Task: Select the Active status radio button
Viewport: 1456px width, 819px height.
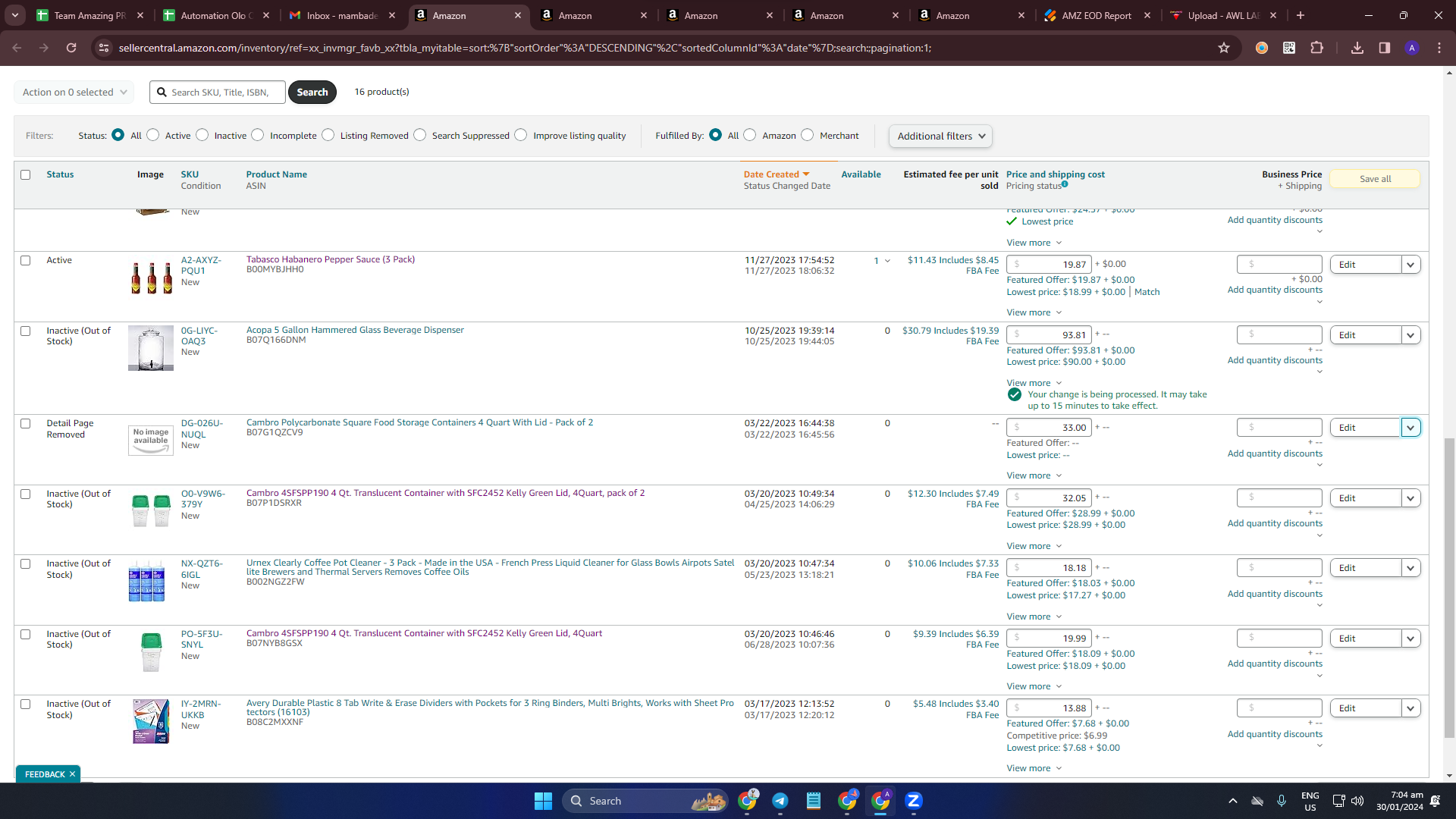Action: 153,135
